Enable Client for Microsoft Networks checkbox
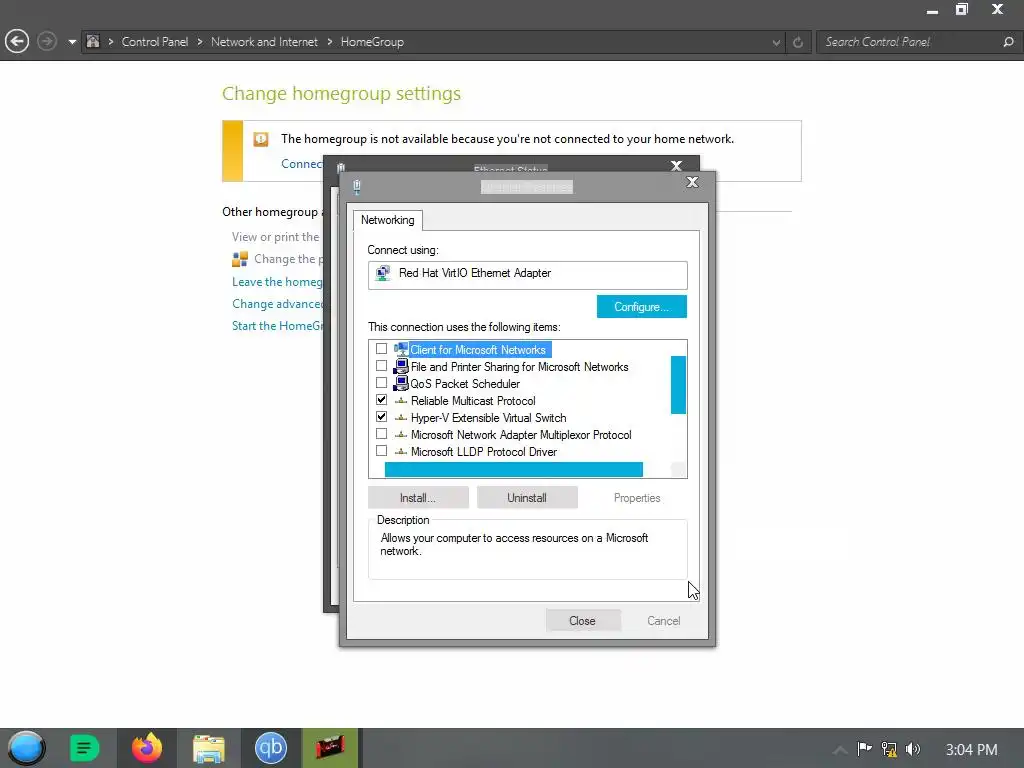1024x768 pixels. click(x=381, y=349)
